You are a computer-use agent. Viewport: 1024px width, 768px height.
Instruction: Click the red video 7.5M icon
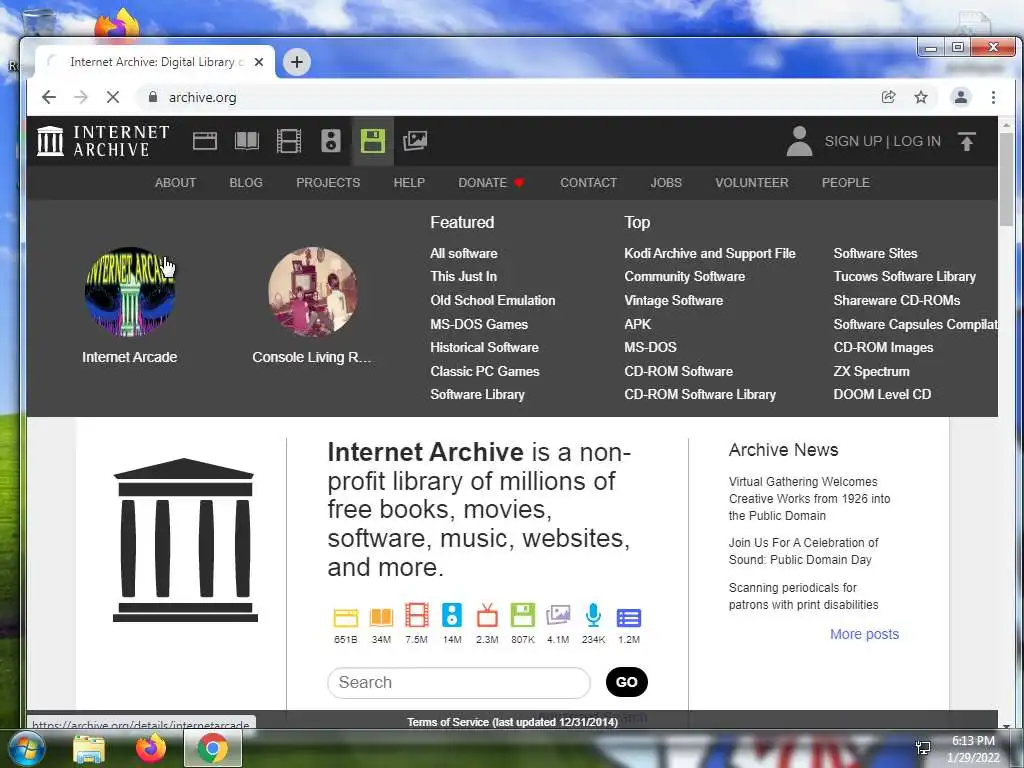click(417, 616)
